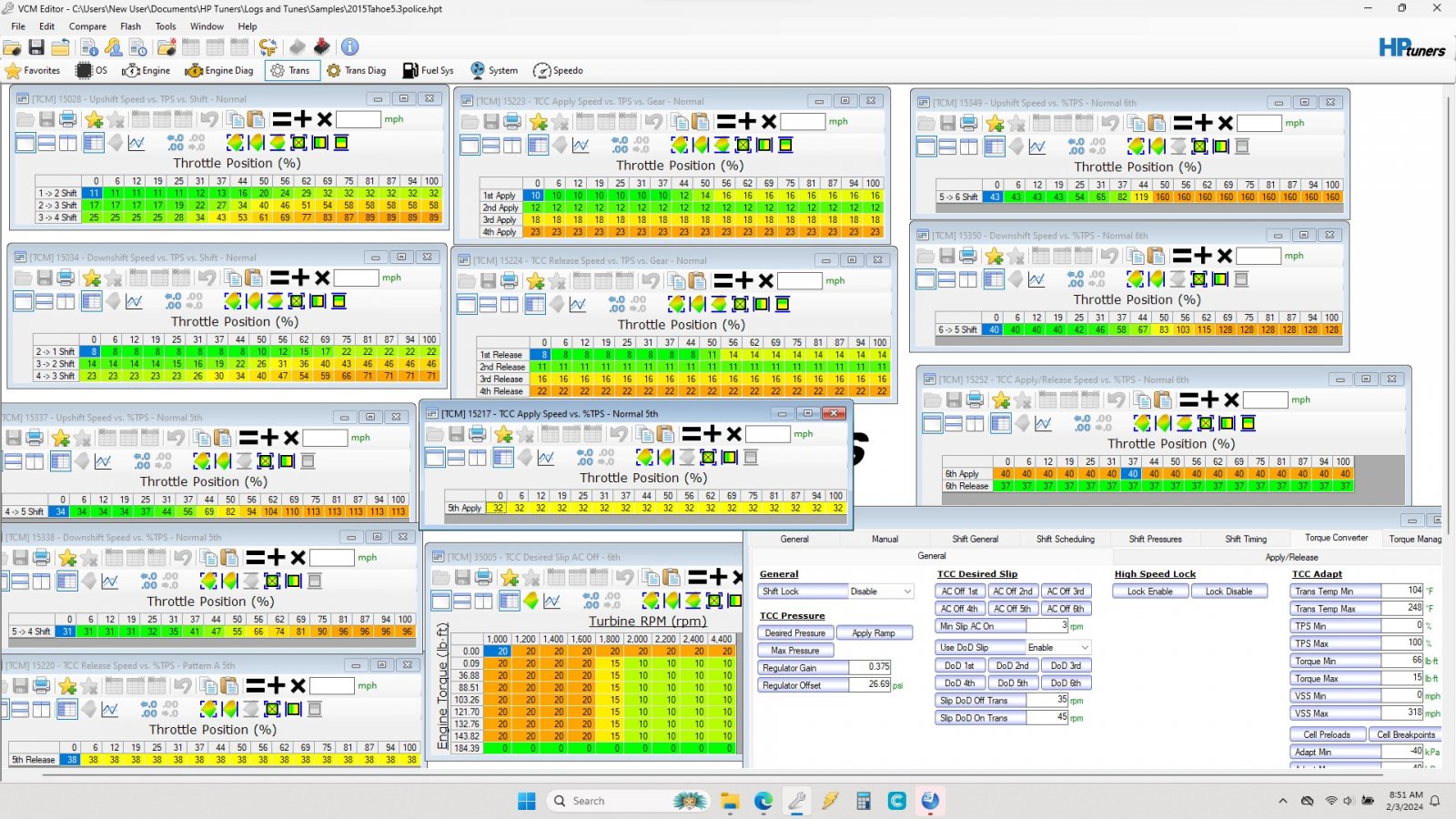This screenshot has width=1456, height=819.
Task: Click the Max Pressure button
Action: [795, 651]
